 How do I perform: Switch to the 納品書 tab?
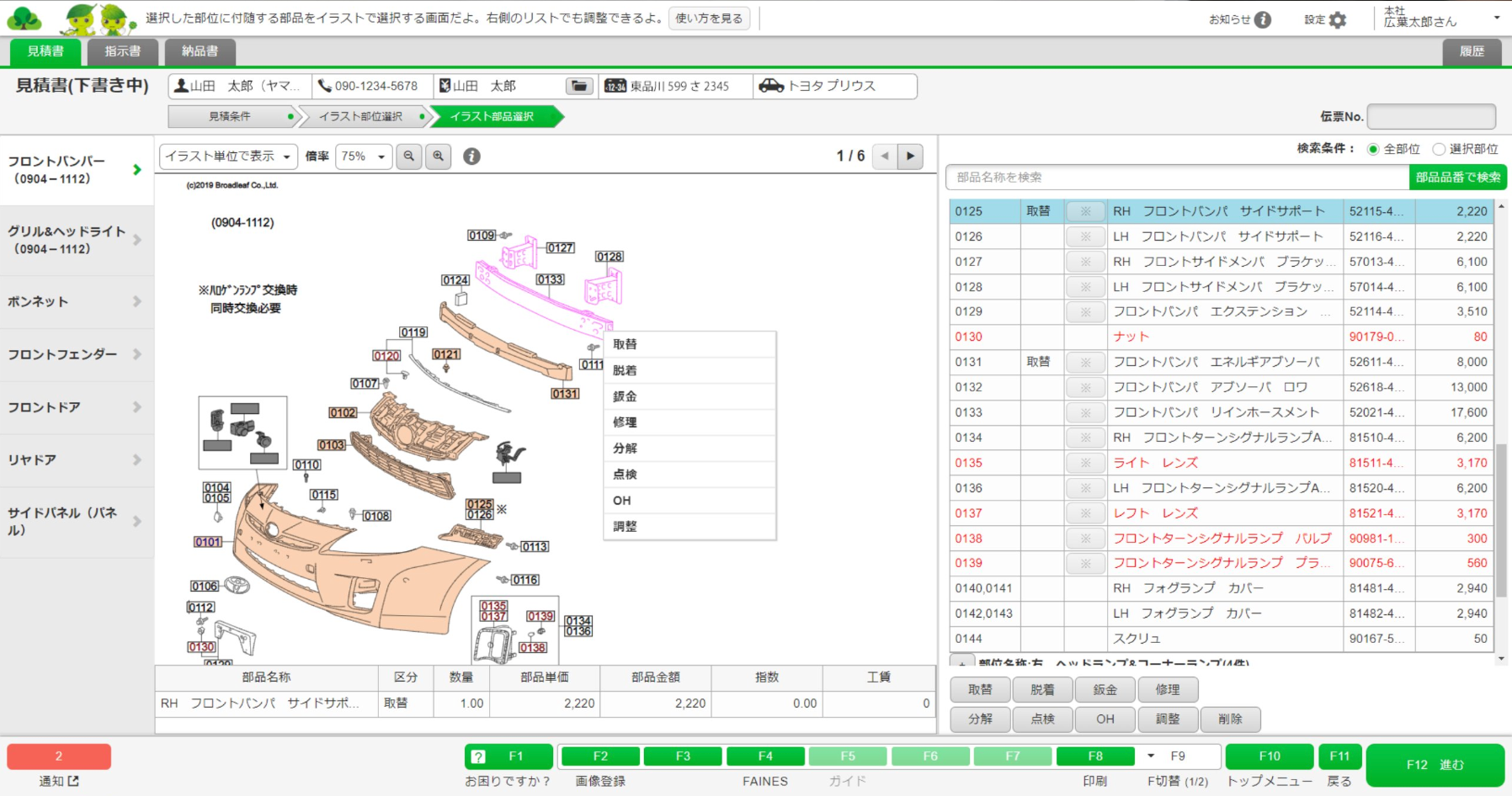(x=200, y=51)
